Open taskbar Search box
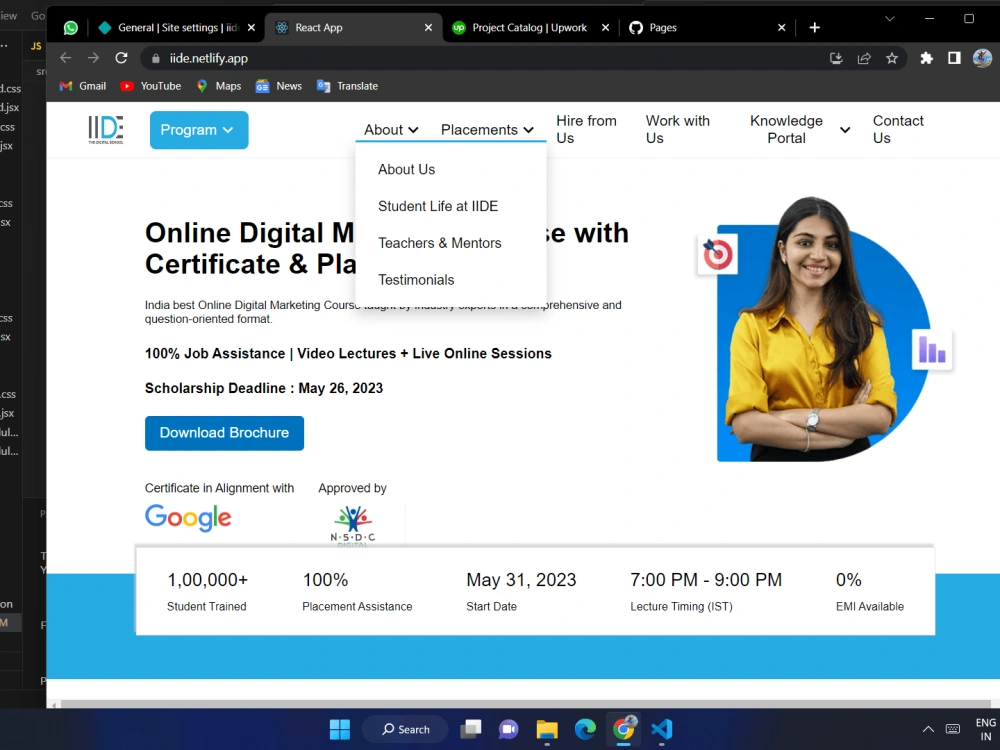The width and height of the screenshot is (1000, 750). coord(406,729)
